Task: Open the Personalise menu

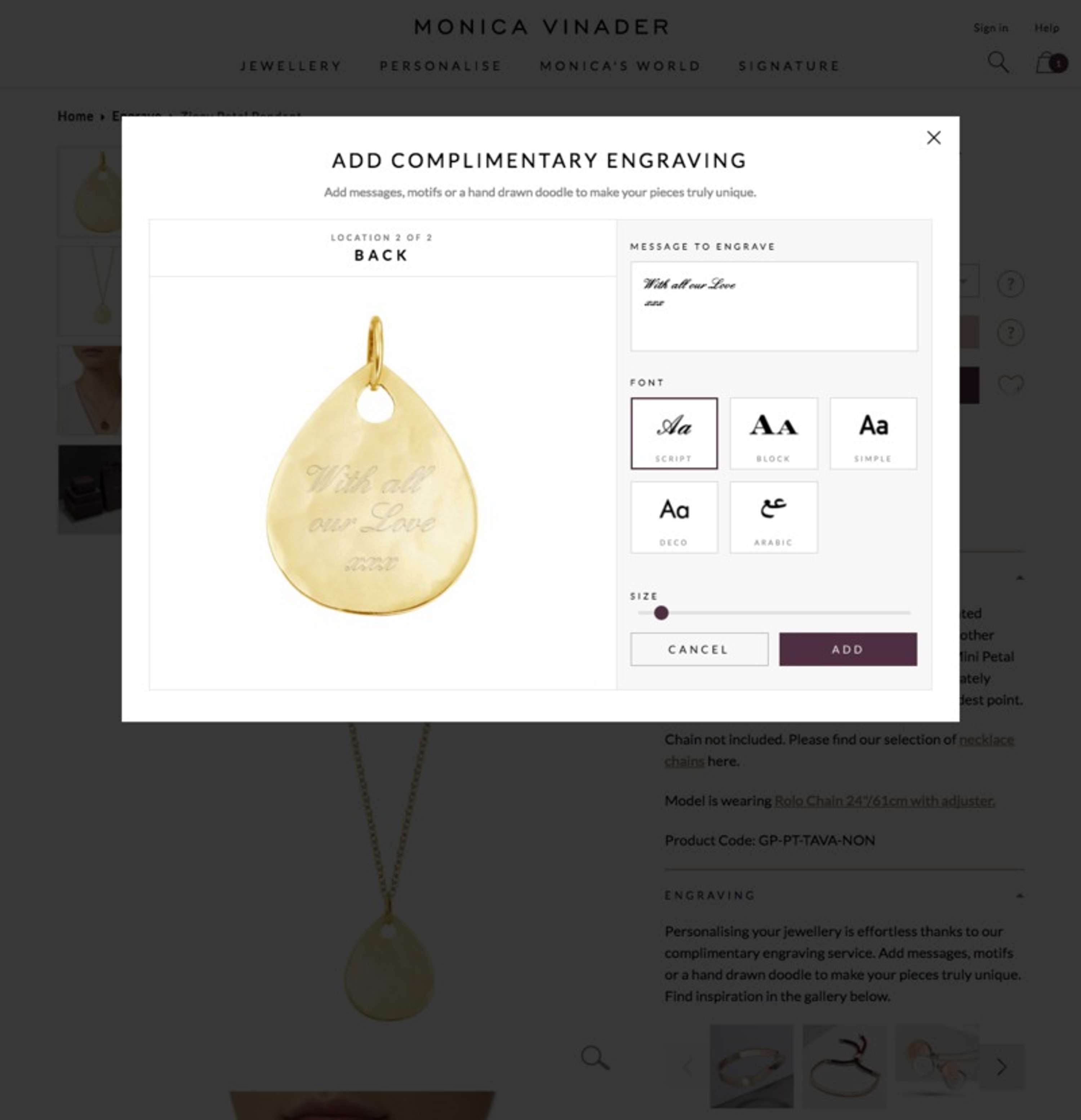Action: click(441, 66)
